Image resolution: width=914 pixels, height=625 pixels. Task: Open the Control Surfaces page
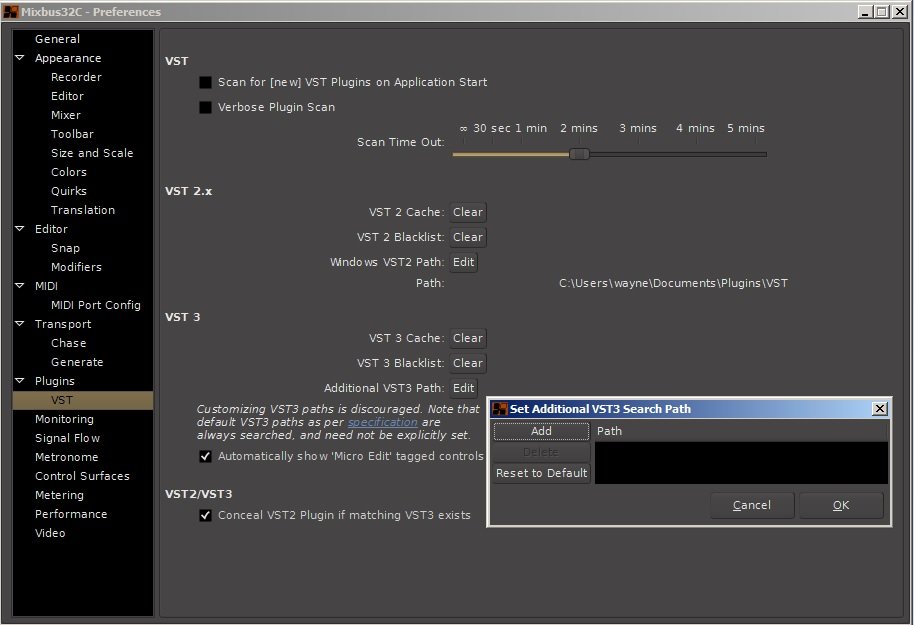tap(82, 476)
